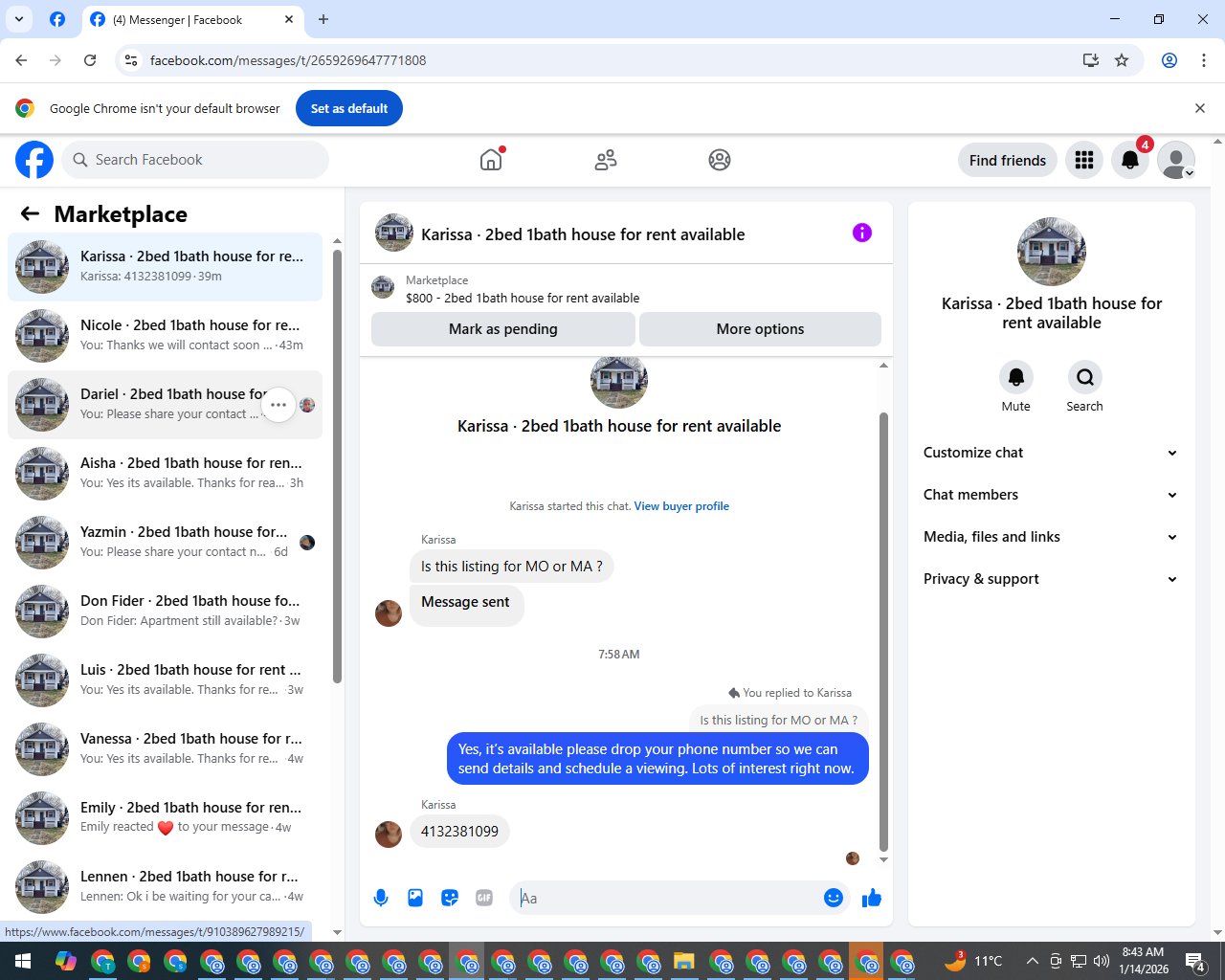Expand Chat members section
The width and height of the screenshot is (1225, 980).
click(x=1051, y=495)
